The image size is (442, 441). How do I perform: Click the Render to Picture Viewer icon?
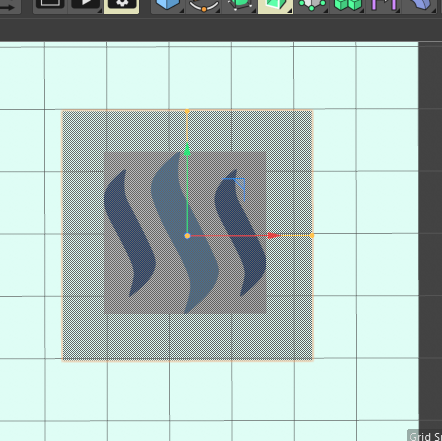click(86, 4)
